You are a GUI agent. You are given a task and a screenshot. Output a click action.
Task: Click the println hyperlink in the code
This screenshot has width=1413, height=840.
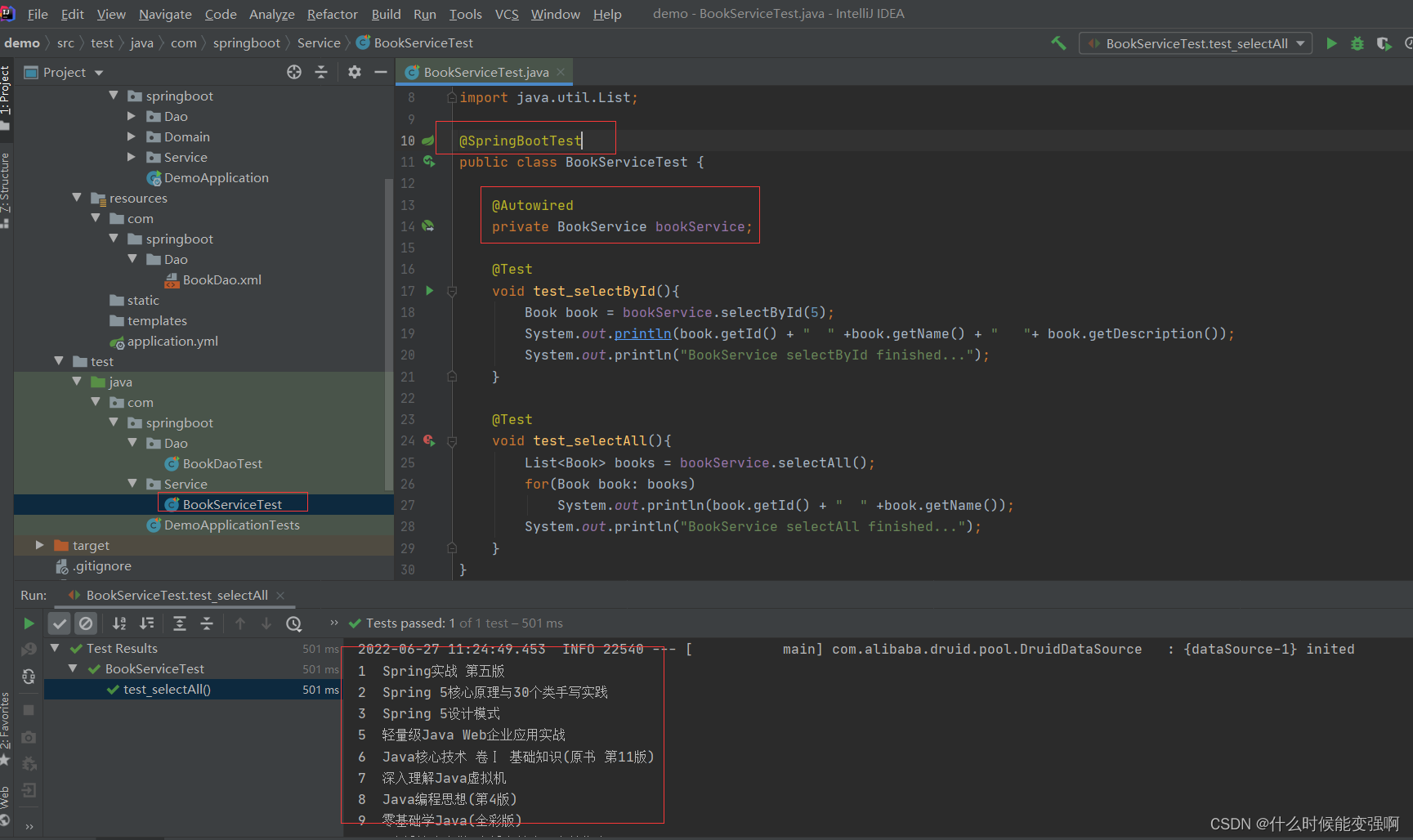coord(642,333)
